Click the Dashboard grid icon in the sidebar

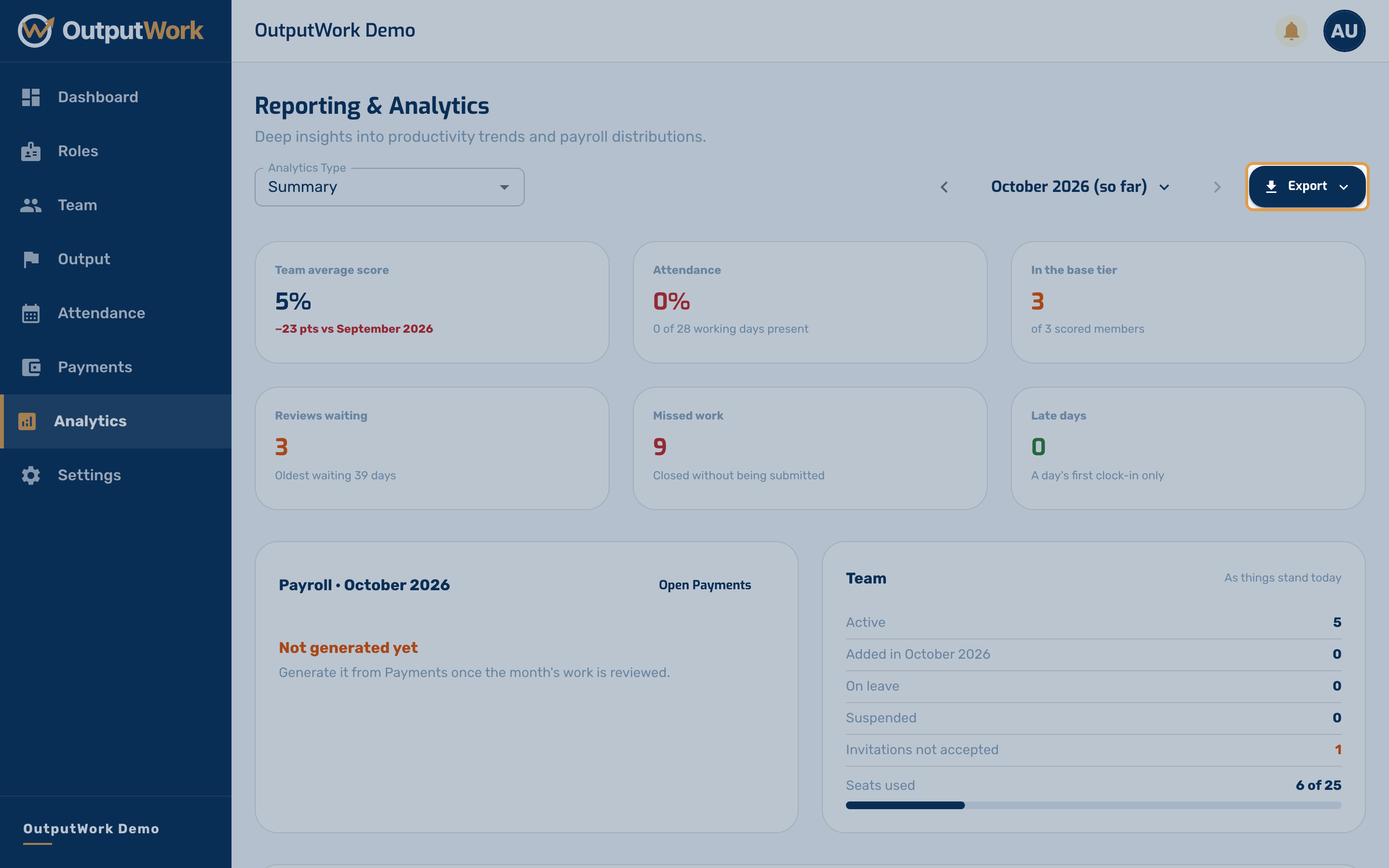coord(31,97)
